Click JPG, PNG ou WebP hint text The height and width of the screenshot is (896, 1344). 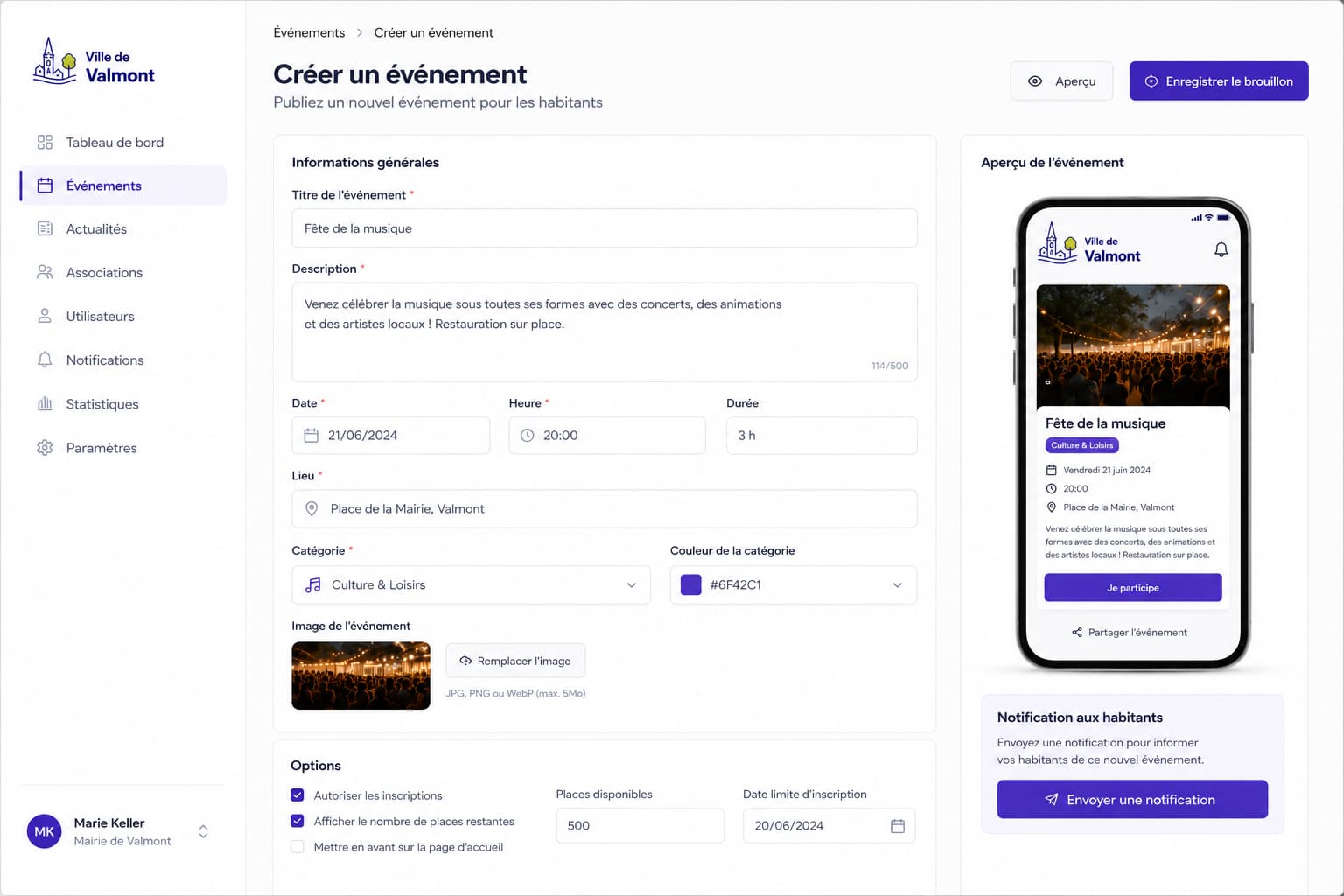click(515, 693)
